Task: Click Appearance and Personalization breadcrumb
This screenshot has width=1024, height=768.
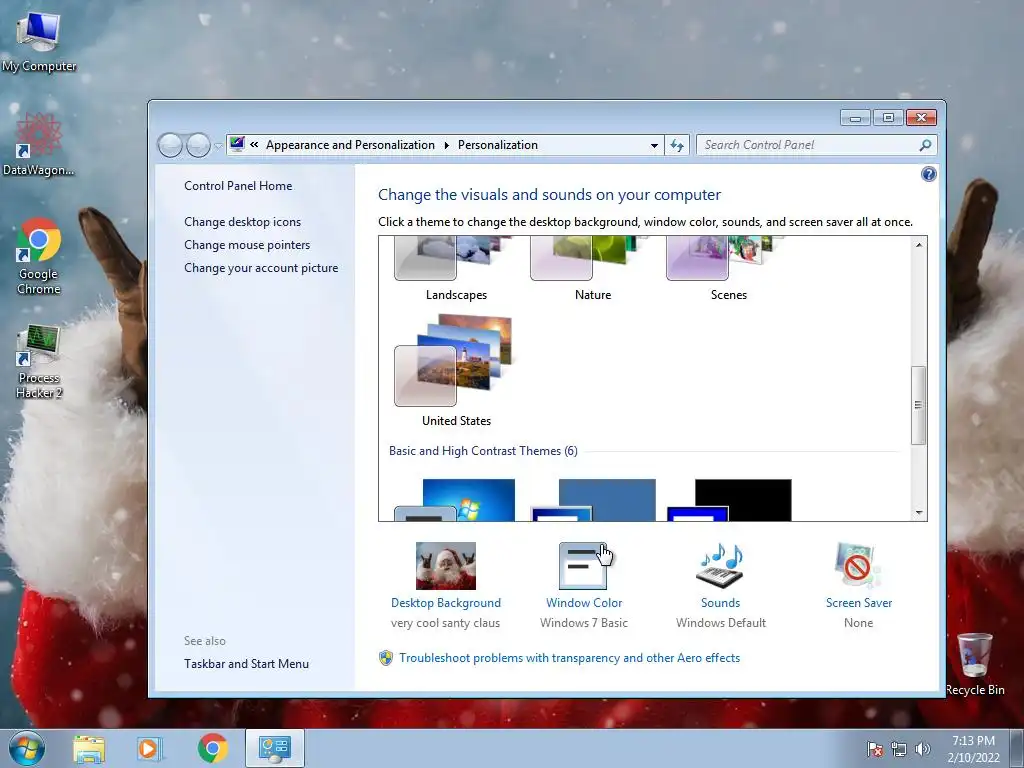Action: click(350, 145)
